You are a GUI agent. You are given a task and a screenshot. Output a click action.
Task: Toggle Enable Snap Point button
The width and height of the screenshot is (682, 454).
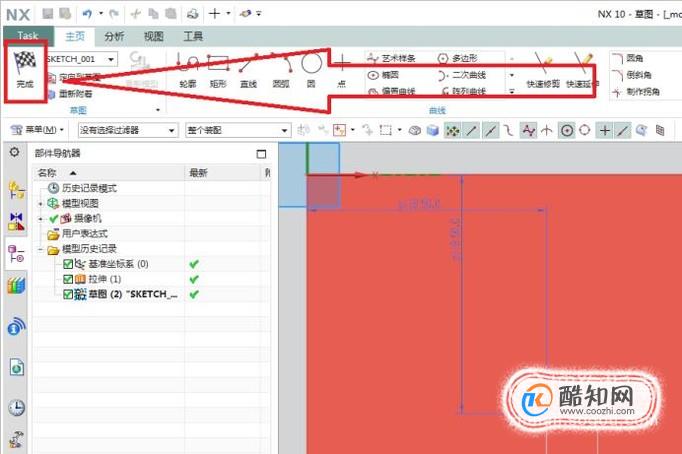pos(452,130)
